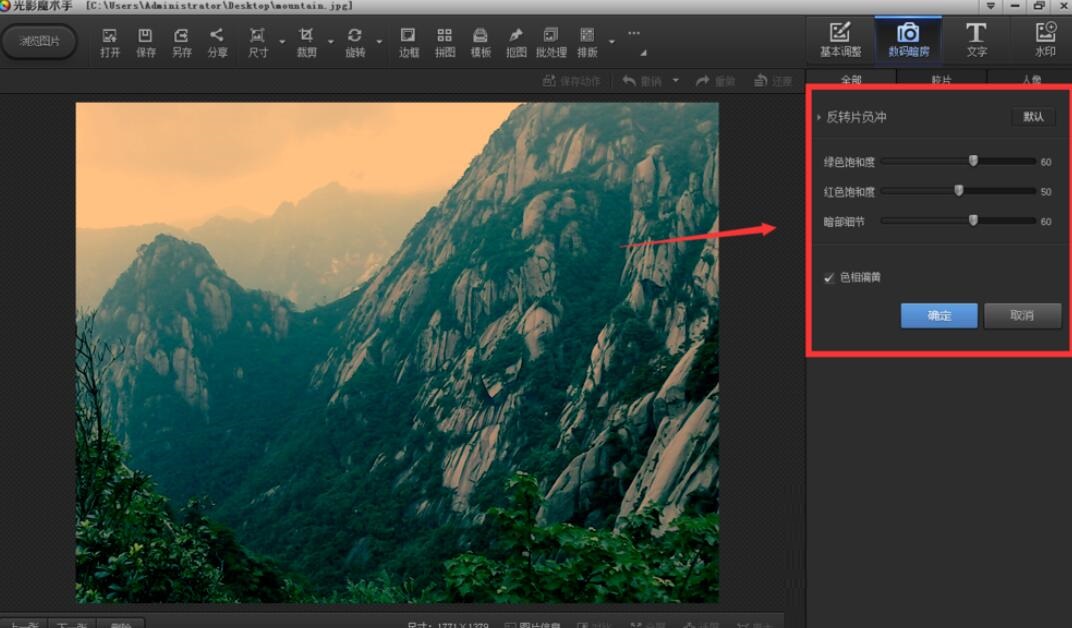Choose 另存 to save as a new file
1072x628 pixels.
coord(181,42)
